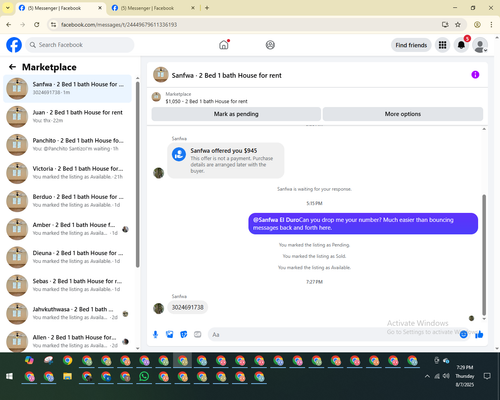Open a new browser tab
Image resolution: width=500 pixels, height=400 pixels.
coord(207,8)
